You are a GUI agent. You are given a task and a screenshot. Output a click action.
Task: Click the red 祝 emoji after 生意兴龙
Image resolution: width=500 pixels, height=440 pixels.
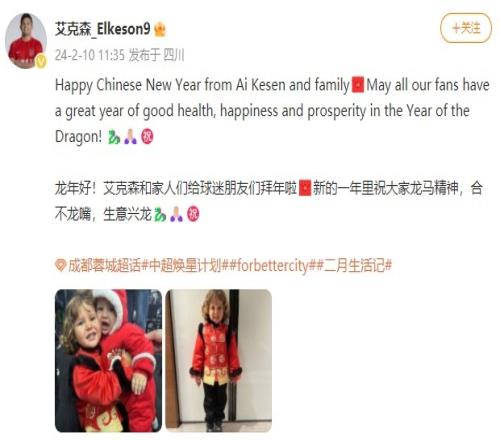pyautogui.click(x=193, y=214)
